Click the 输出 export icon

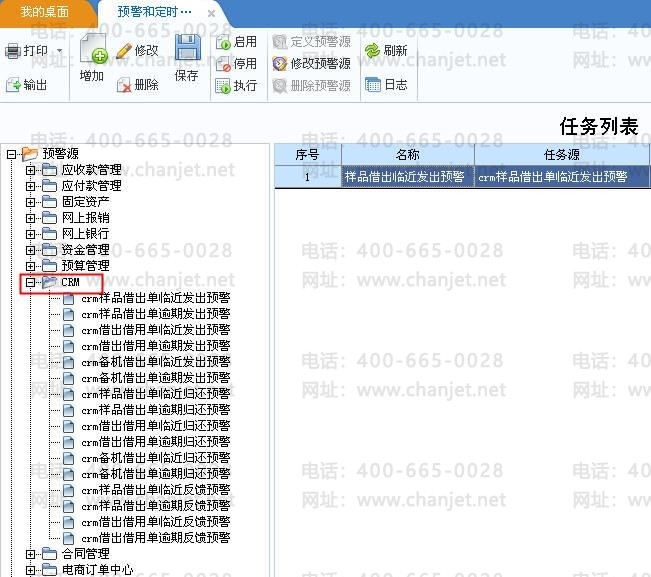pos(13,85)
